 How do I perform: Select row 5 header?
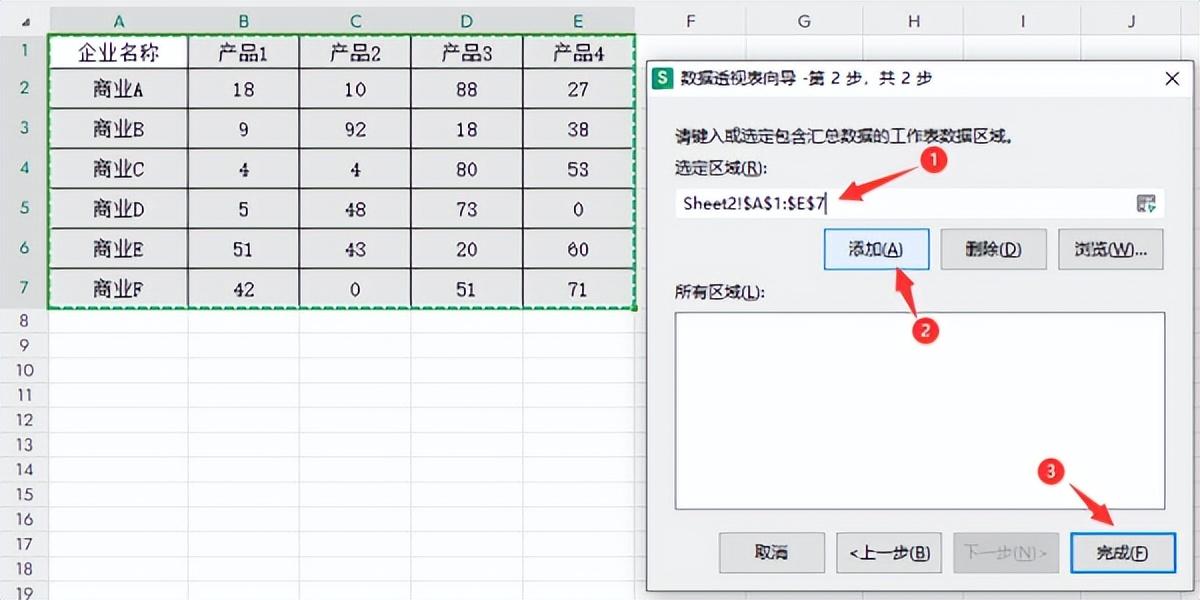pyautogui.click(x=24, y=208)
